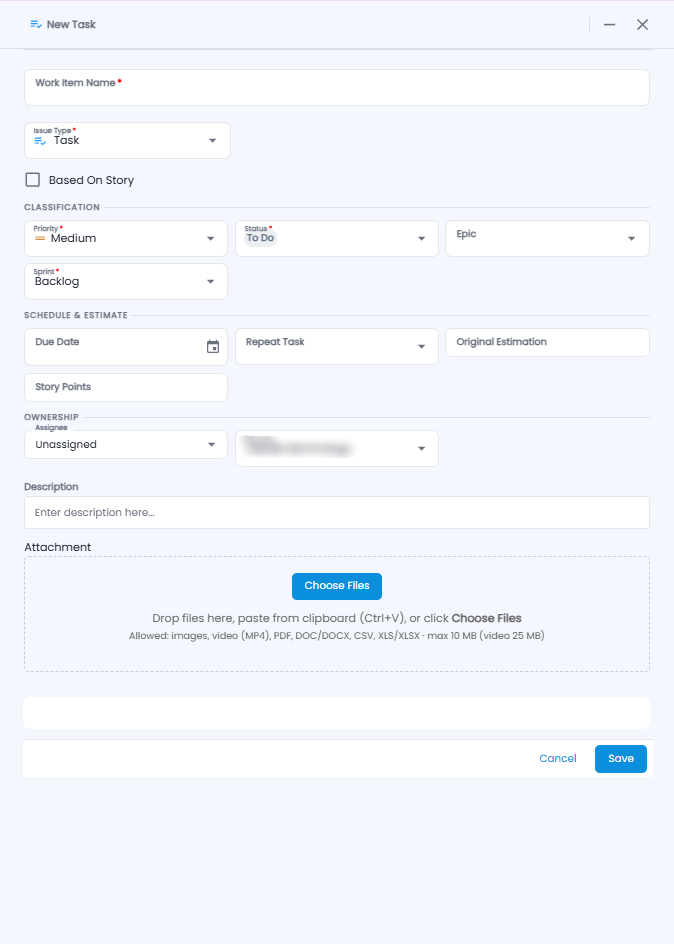
Task: Open the Due Date calendar picker
Action: click(x=213, y=347)
